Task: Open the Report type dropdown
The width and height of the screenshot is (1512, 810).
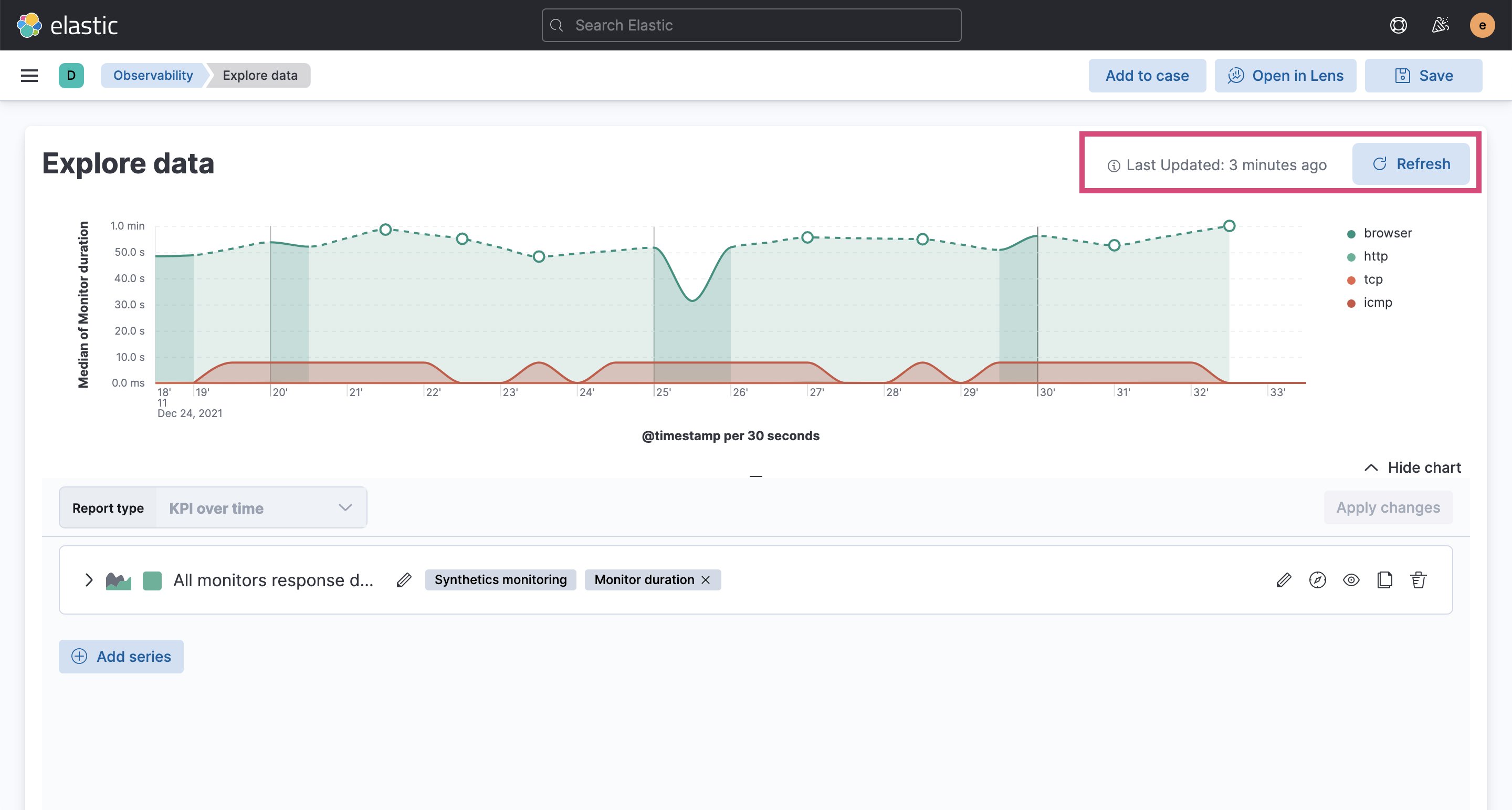Action: click(261, 508)
